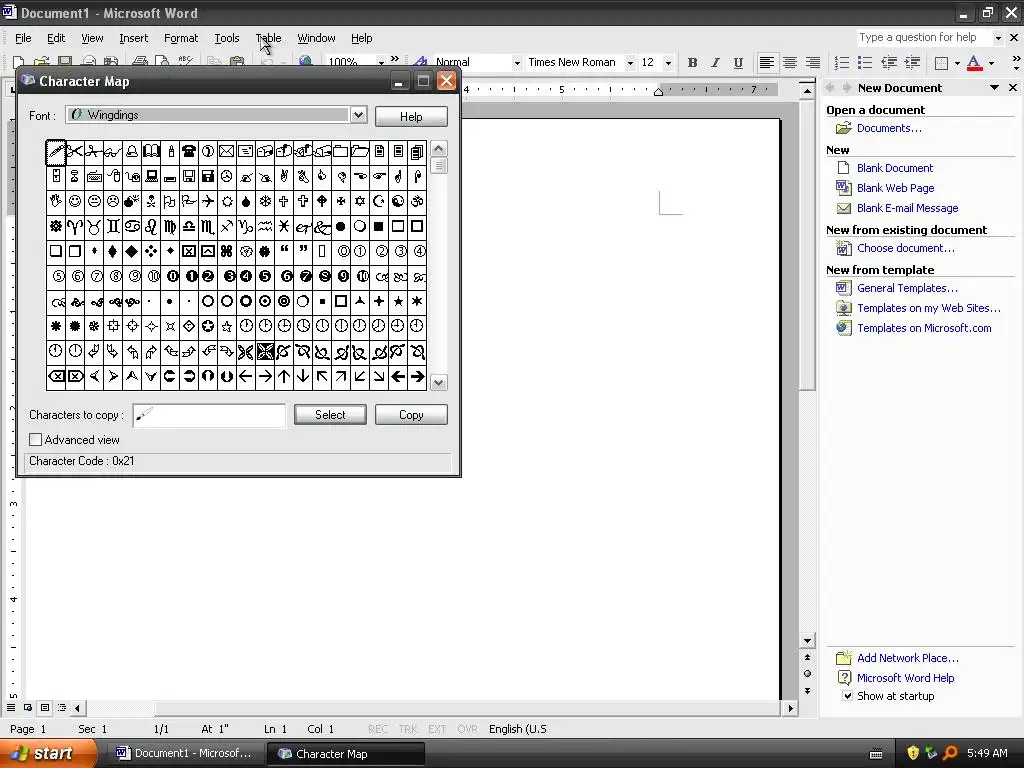Select the yin yang symbol in Character Map
Screen dimensions: 1024x768
click(398, 201)
